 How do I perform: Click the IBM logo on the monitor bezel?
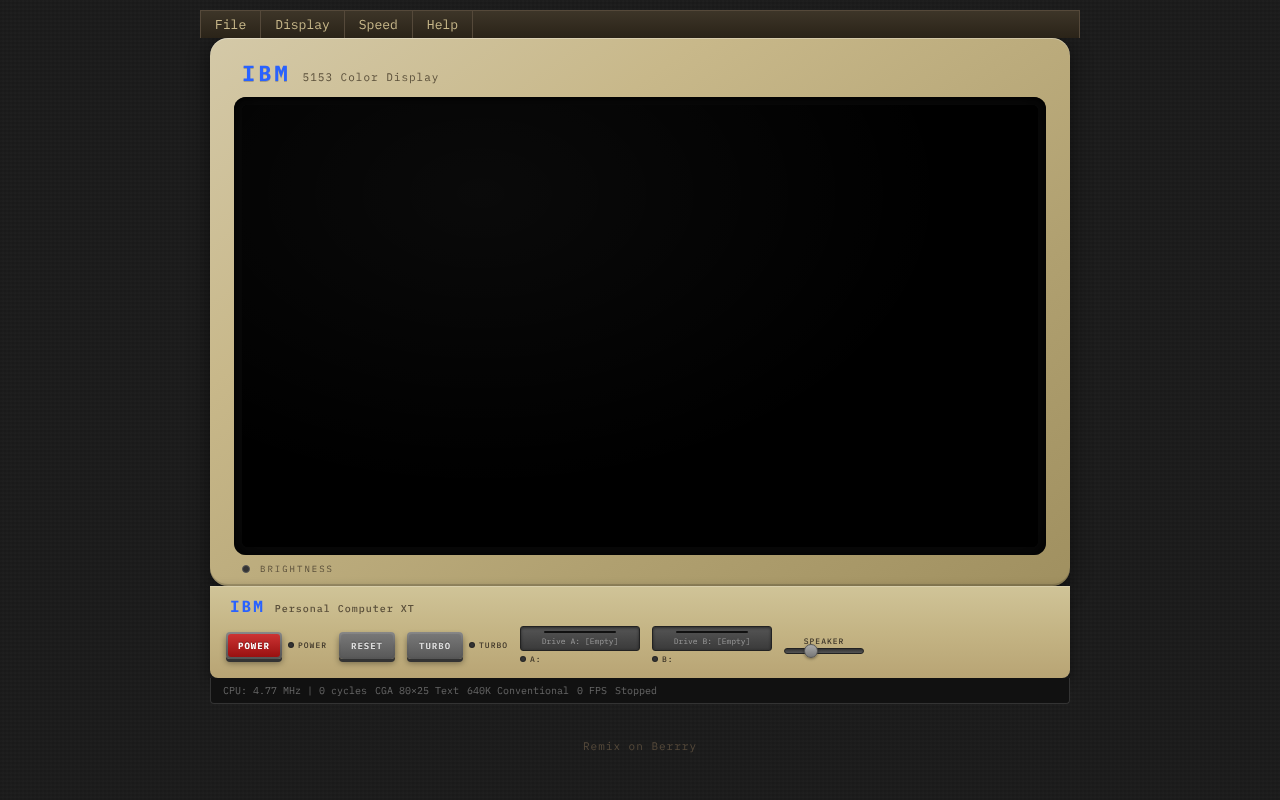click(265, 72)
